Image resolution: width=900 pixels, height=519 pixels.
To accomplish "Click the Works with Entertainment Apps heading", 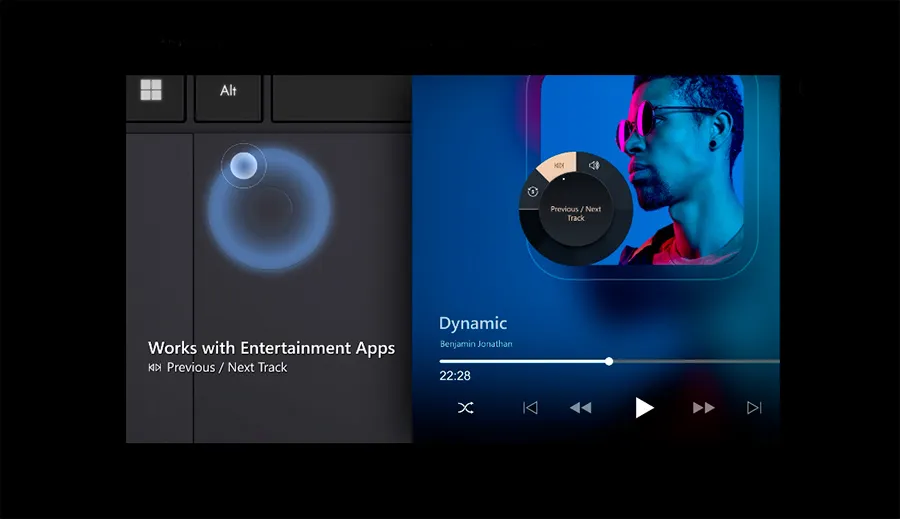I will pyautogui.click(x=271, y=348).
